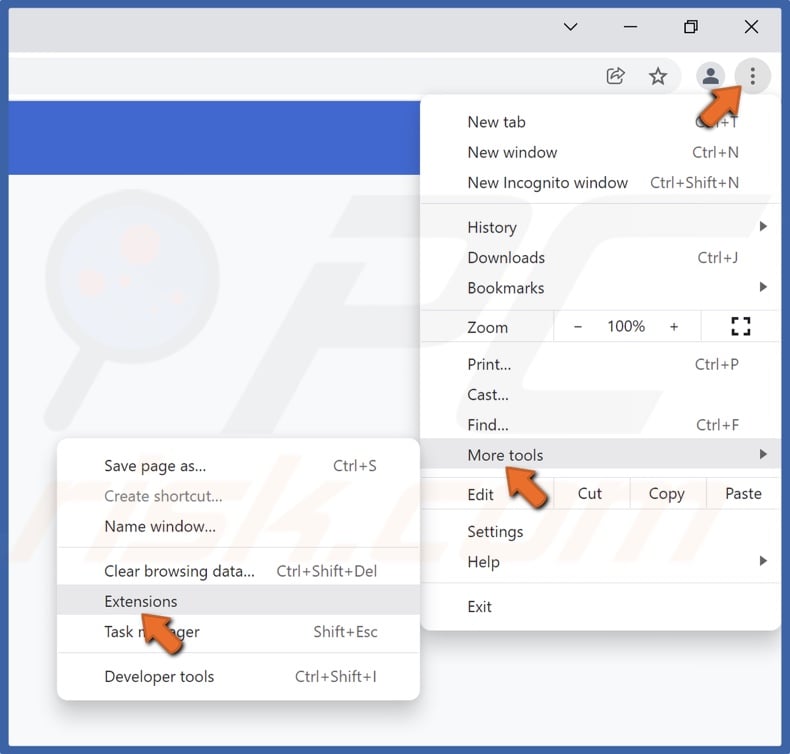Image resolution: width=790 pixels, height=754 pixels.
Task: Close the Chrome window
Action: (x=751, y=27)
